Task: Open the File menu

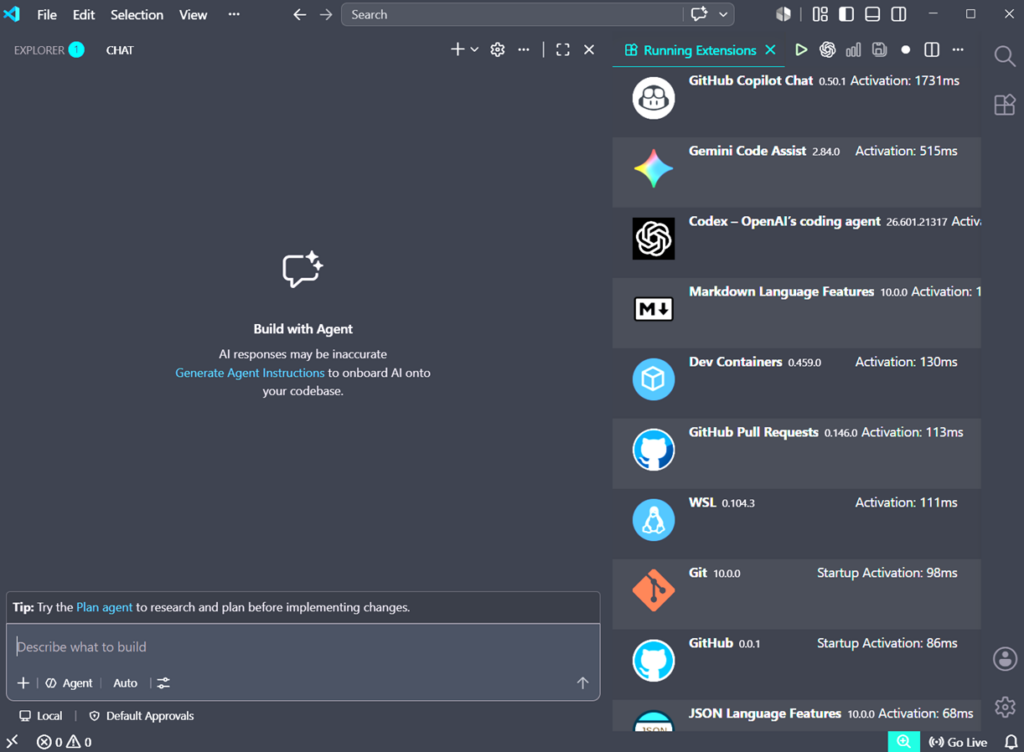Action: point(46,14)
